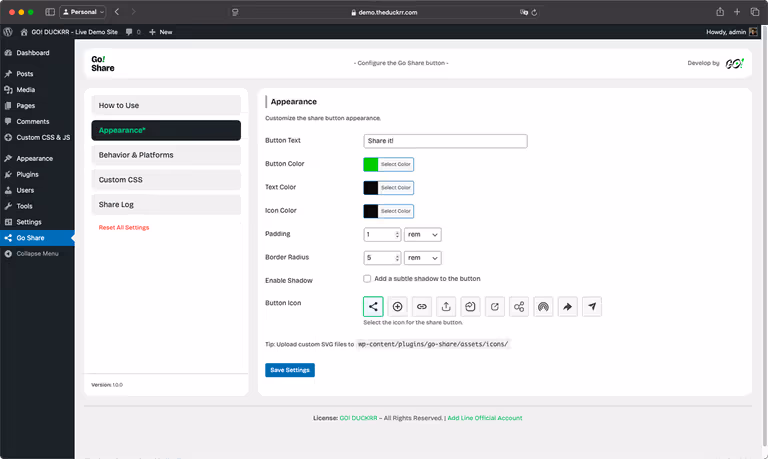
Task: Click the Save Settings button
Action: (290, 370)
